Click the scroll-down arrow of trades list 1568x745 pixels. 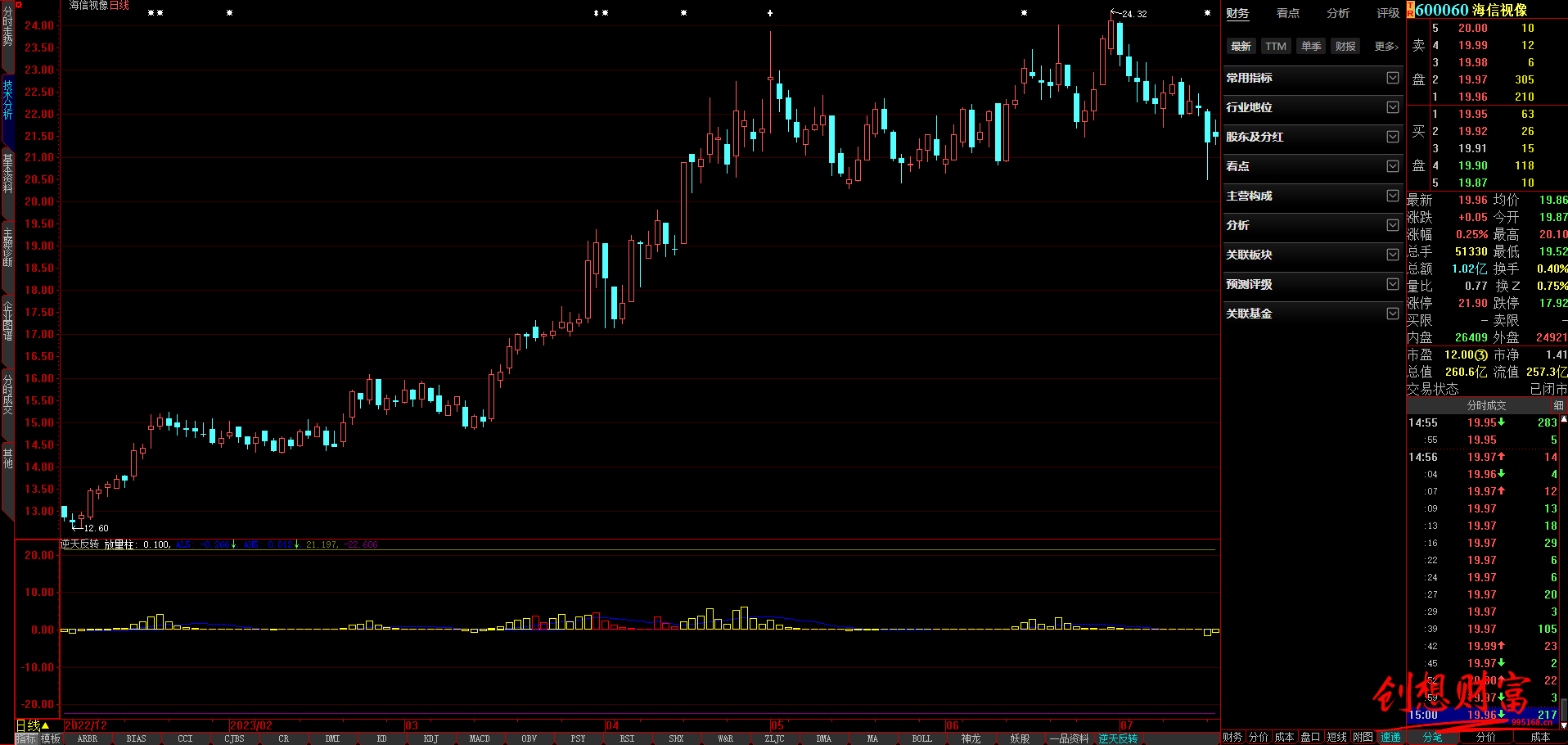click(1564, 725)
